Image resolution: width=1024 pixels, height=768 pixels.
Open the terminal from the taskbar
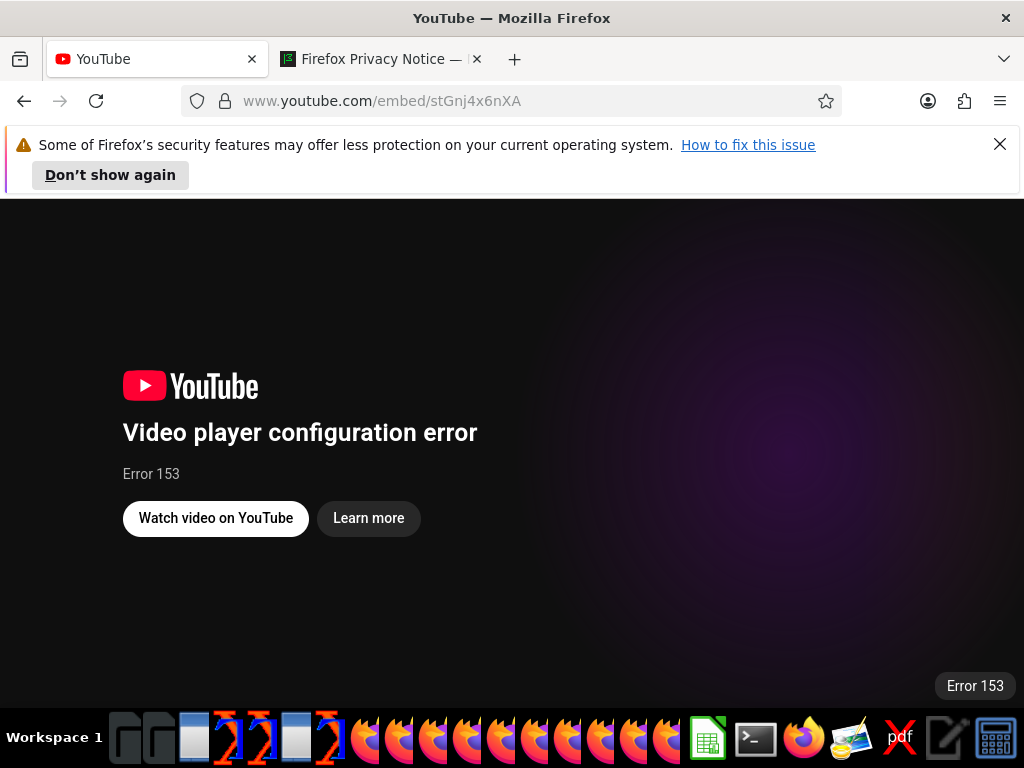pyautogui.click(x=756, y=739)
